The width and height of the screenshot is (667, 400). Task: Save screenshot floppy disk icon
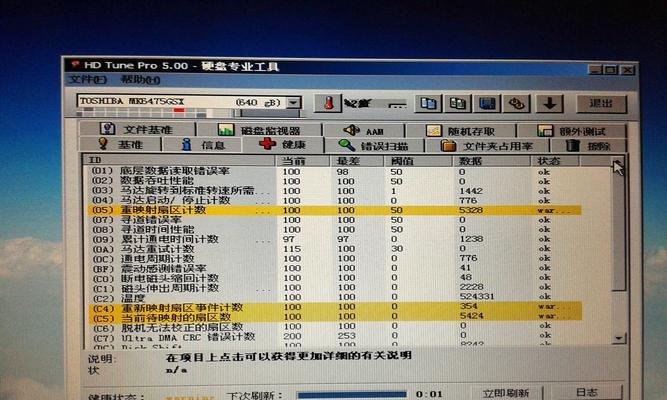click(487, 103)
